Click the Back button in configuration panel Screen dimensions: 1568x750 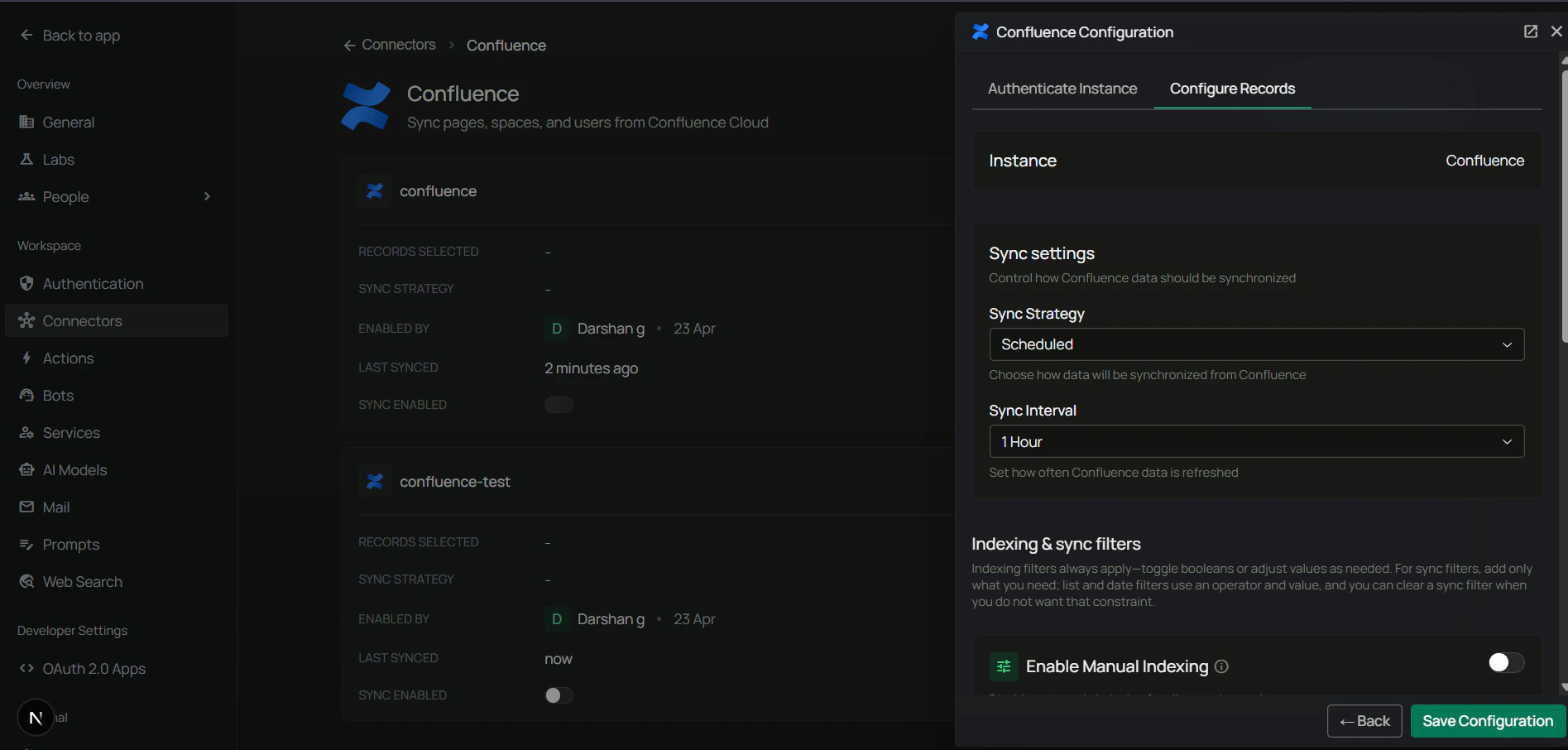1364,721
